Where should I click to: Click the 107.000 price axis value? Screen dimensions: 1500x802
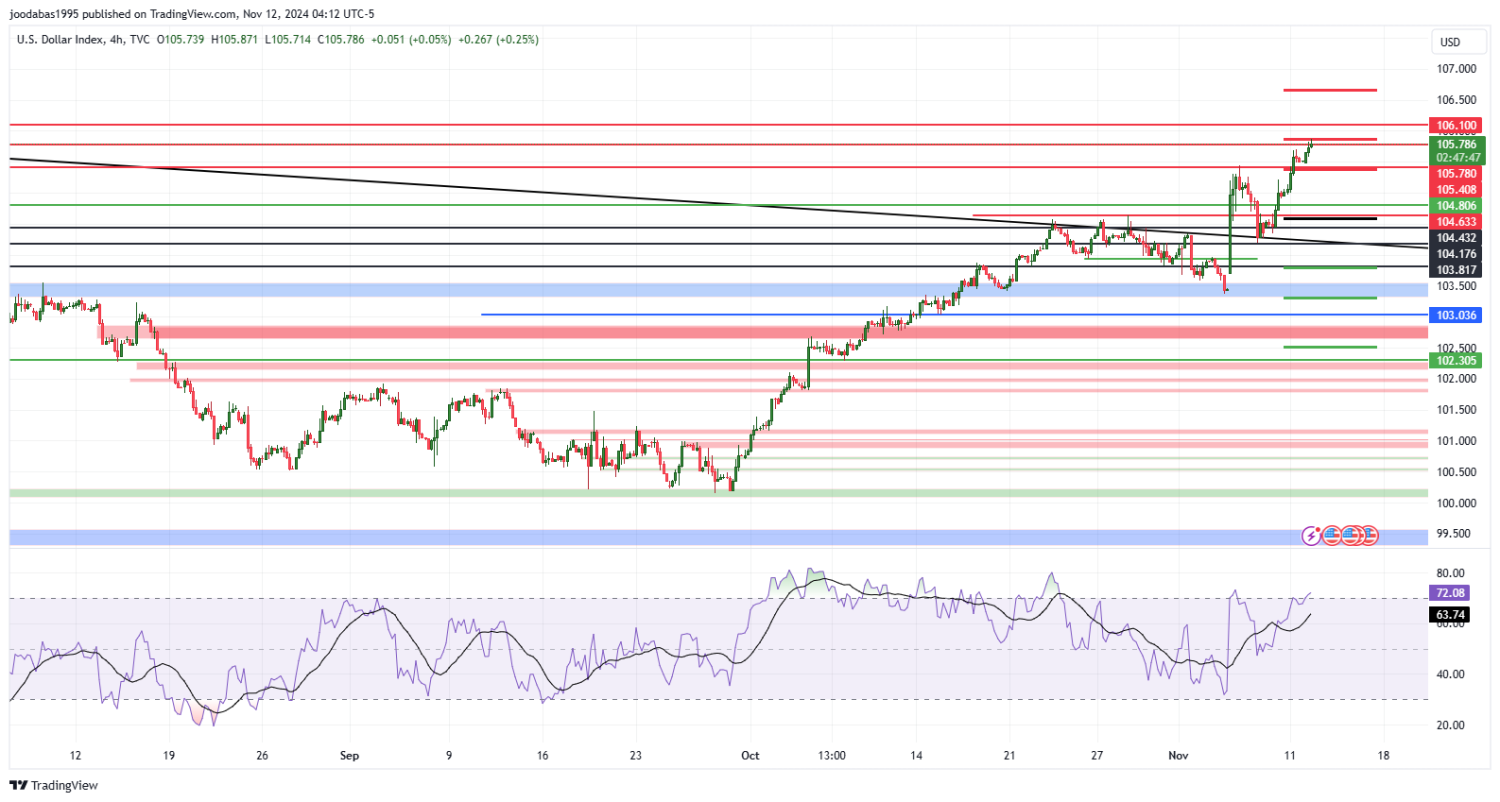coord(1456,69)
